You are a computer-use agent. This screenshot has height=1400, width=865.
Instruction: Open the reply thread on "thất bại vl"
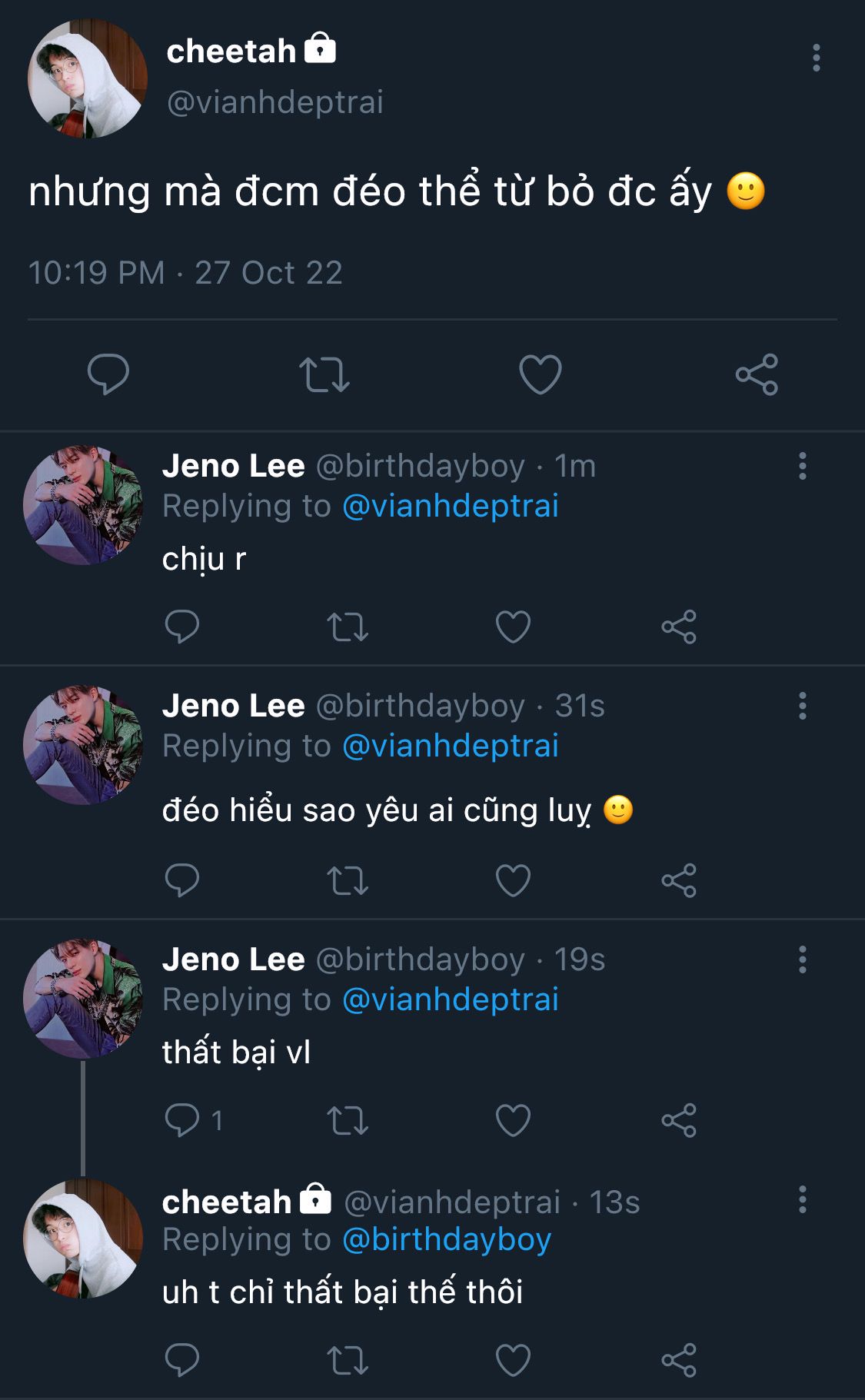pos(184,1120)
